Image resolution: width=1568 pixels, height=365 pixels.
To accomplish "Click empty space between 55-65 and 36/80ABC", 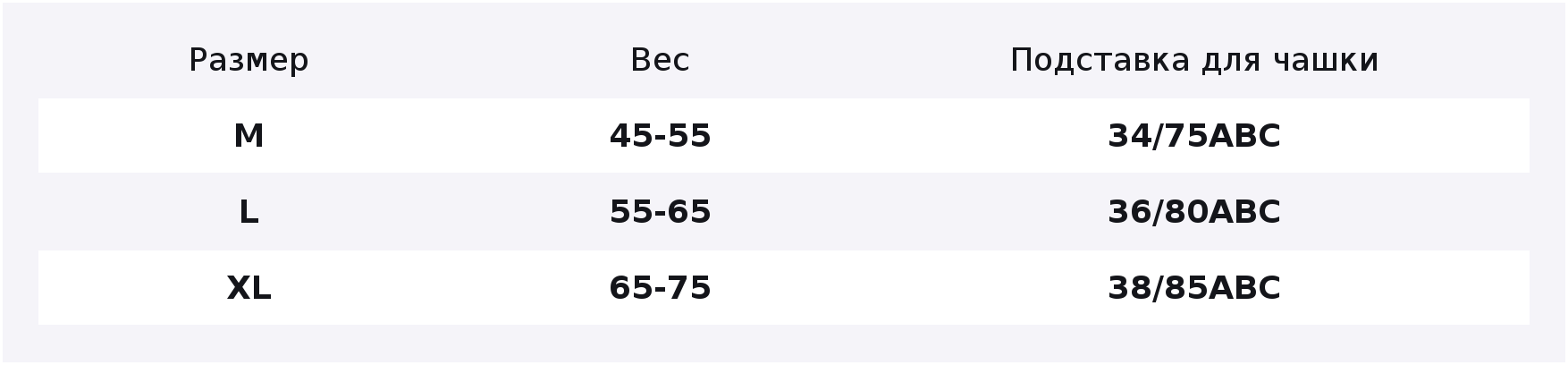I will (x=909, y=212).
